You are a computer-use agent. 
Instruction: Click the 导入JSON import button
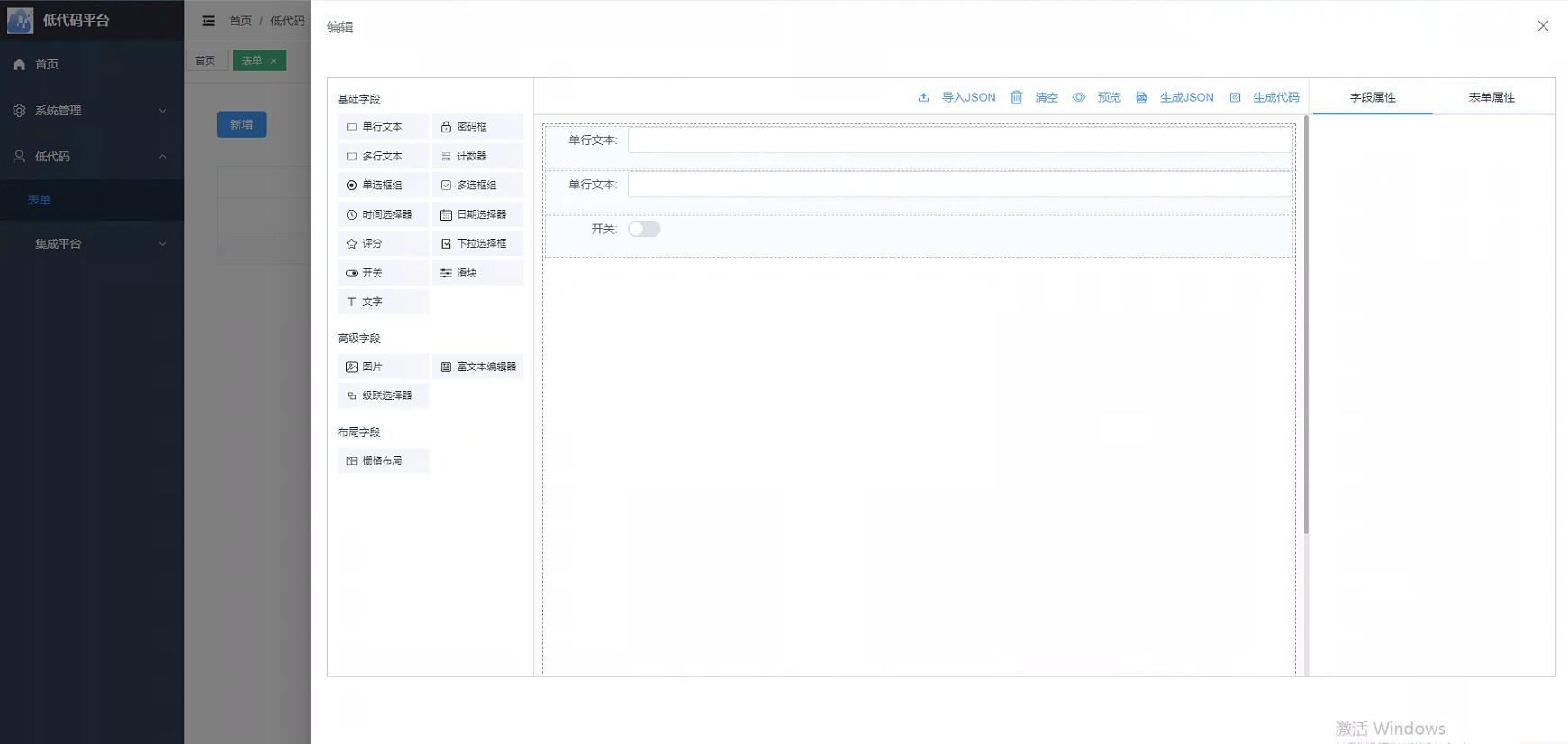click(956, 97)
